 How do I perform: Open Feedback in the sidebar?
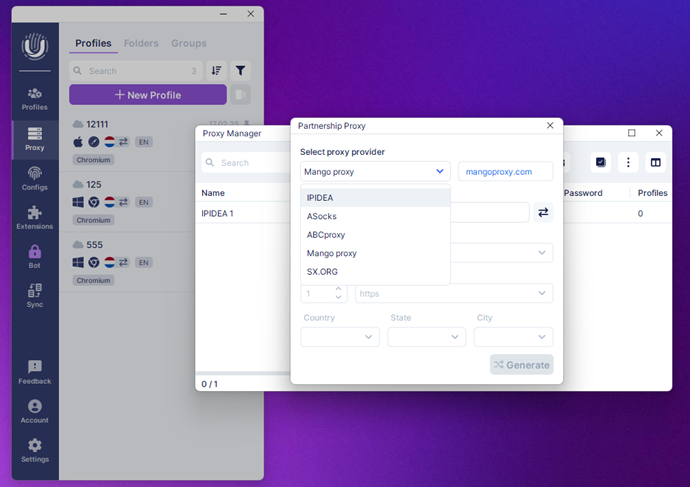click(x=35, y=372)
